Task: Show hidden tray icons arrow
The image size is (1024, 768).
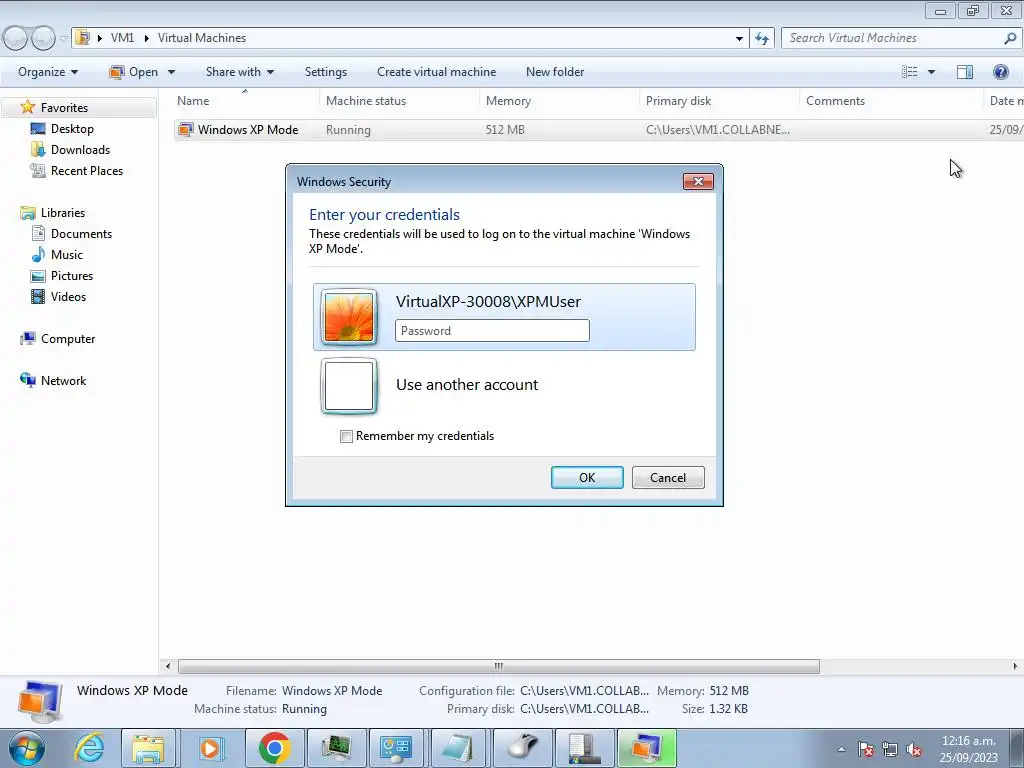Action: [x=842, y=749]
